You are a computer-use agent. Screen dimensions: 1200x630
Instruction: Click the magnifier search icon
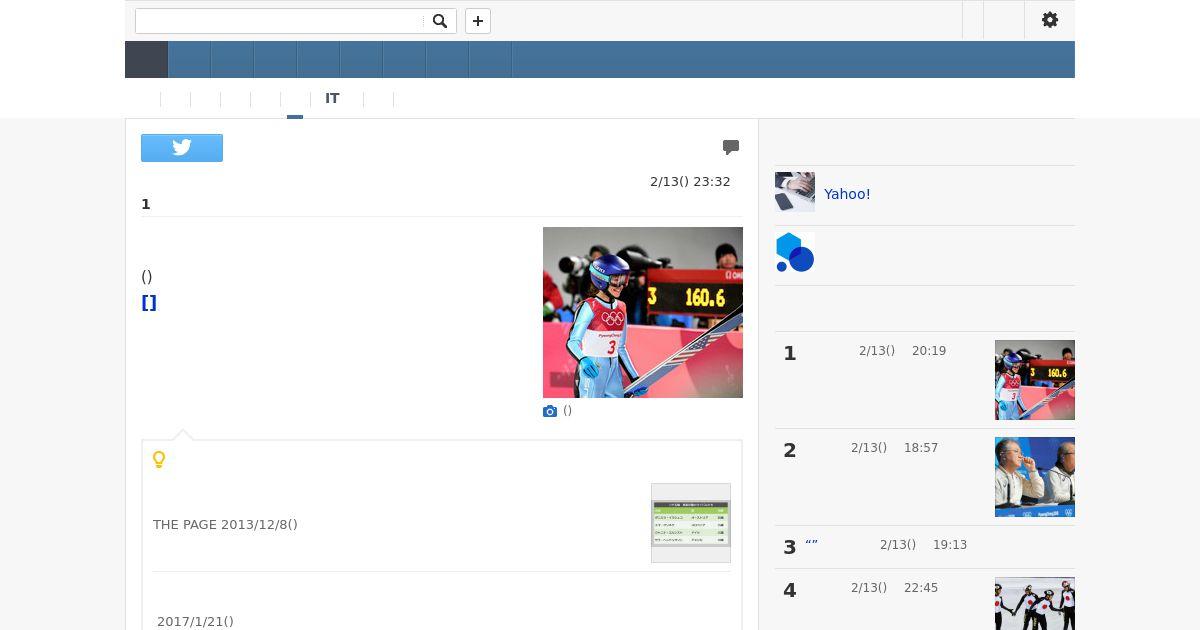(440, 21)
